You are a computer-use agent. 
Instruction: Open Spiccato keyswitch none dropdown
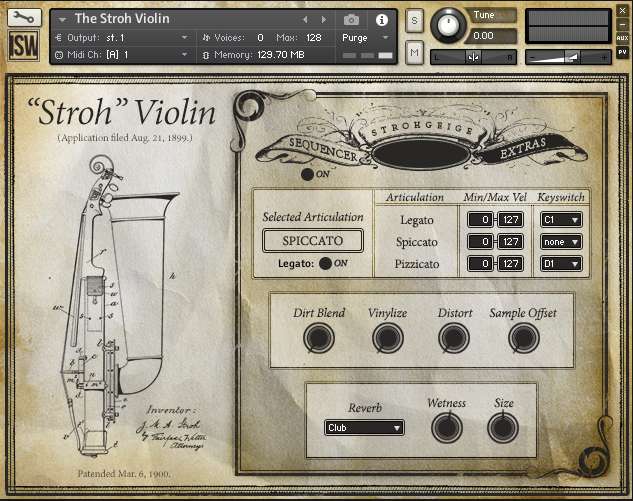(561, 242)
